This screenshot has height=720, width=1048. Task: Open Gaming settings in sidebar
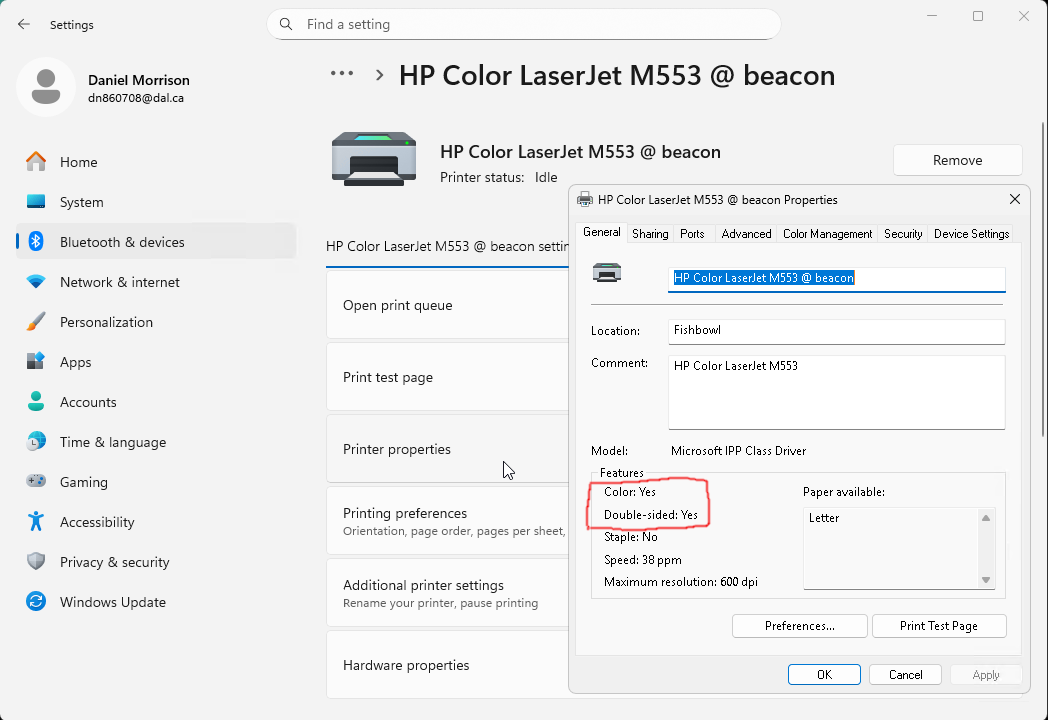[x=83, y=482]
